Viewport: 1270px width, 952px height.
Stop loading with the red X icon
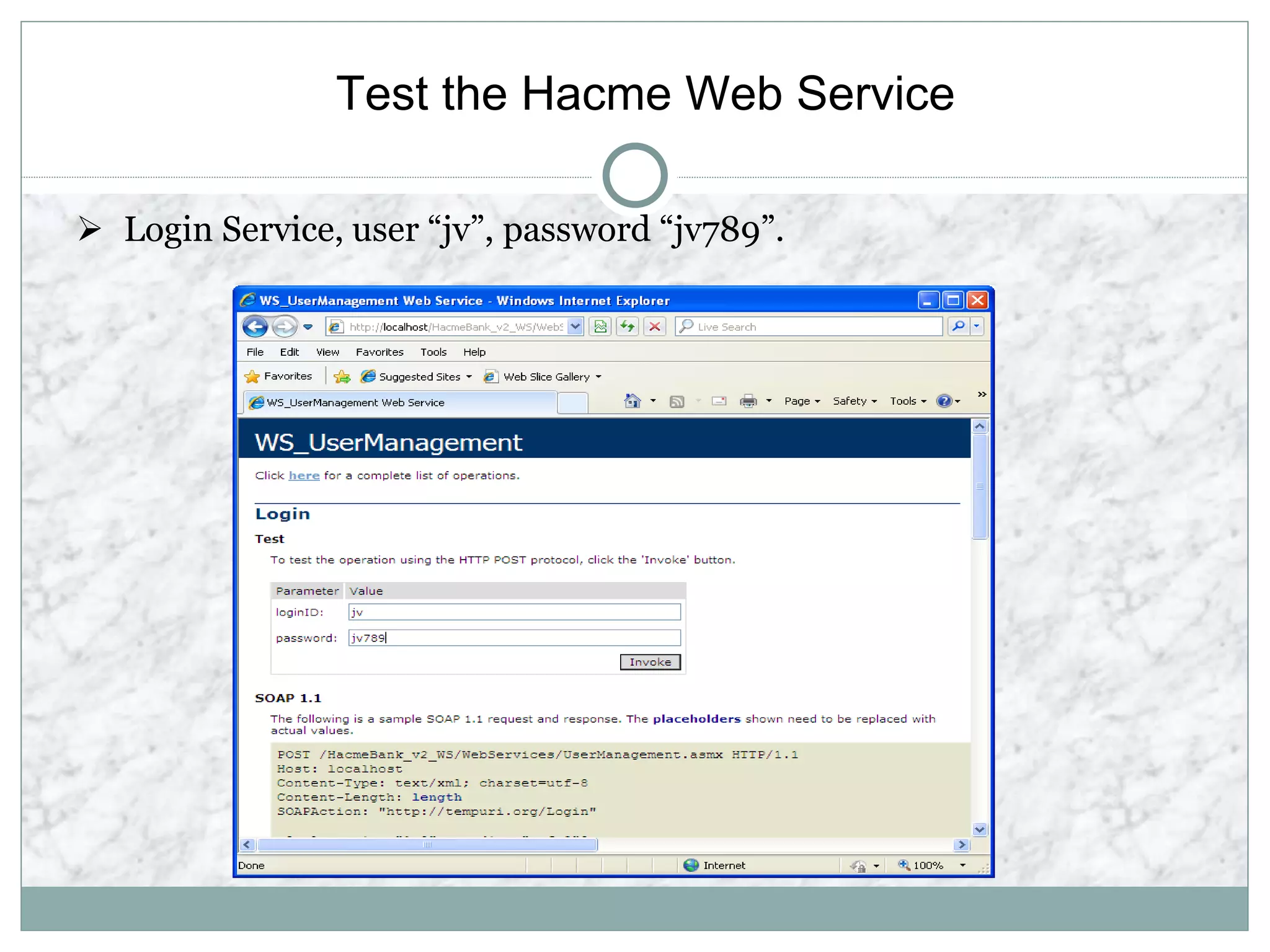655,327
